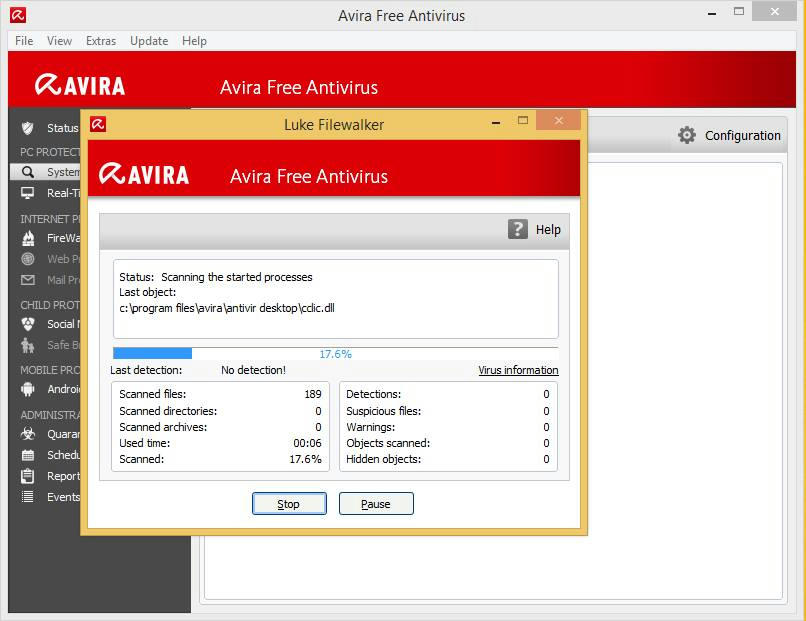Open the Scheduler calendar icon
806x621 pixels.
click(28, 455)
